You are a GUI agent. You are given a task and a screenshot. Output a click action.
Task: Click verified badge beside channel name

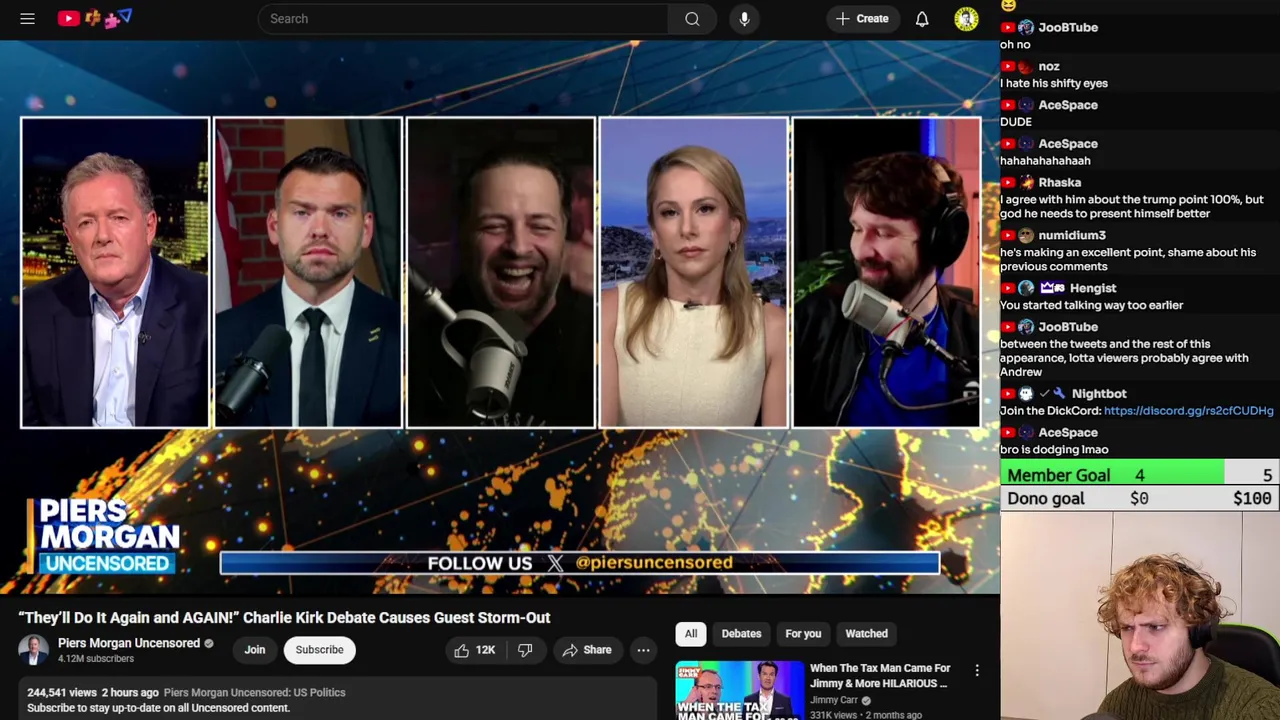click(x=209, y=643)
